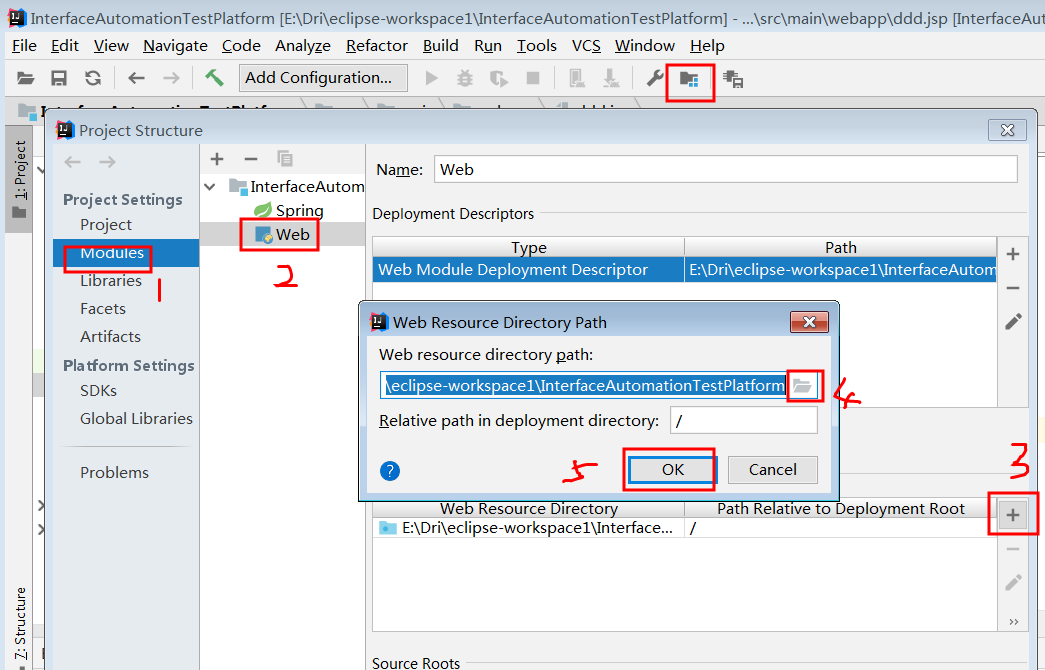Click the Forward arrow in main toolbar

click(x=171, y=79)
